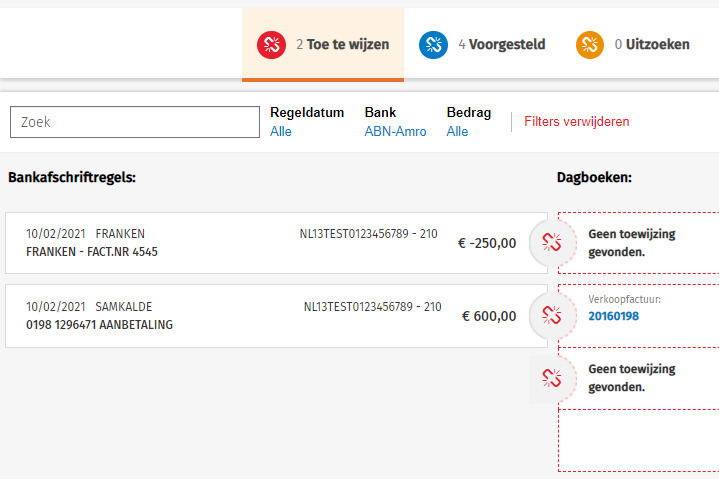Click the unlink icon beside the FRANKEN € -250,00 row
This screenshot has height=479, width=719.
(549, 242)
